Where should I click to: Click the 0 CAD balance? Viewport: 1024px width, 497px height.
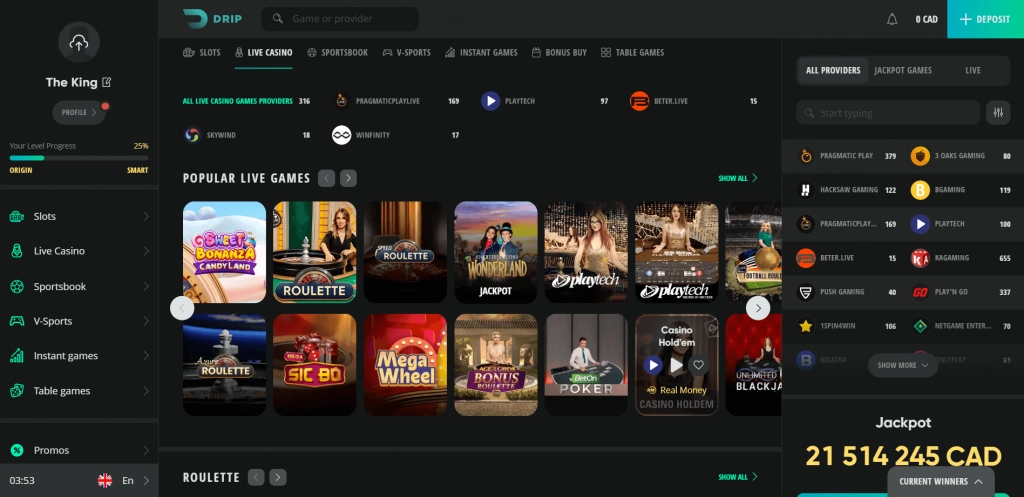[x=926, y=20]
